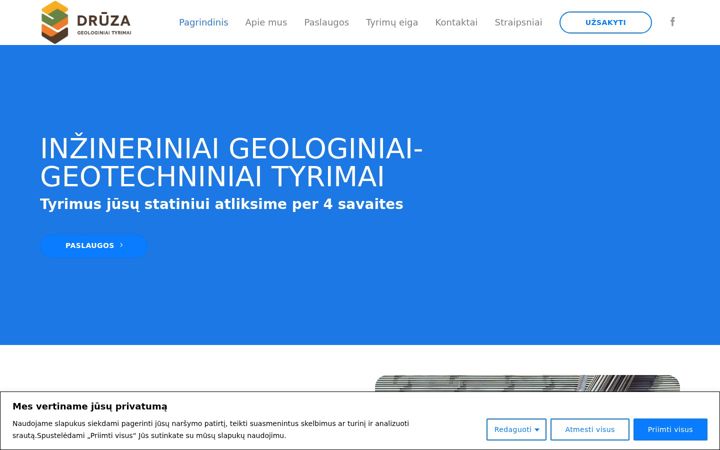
Task: Open the Facebook page icon
Action: click(672, 22)
